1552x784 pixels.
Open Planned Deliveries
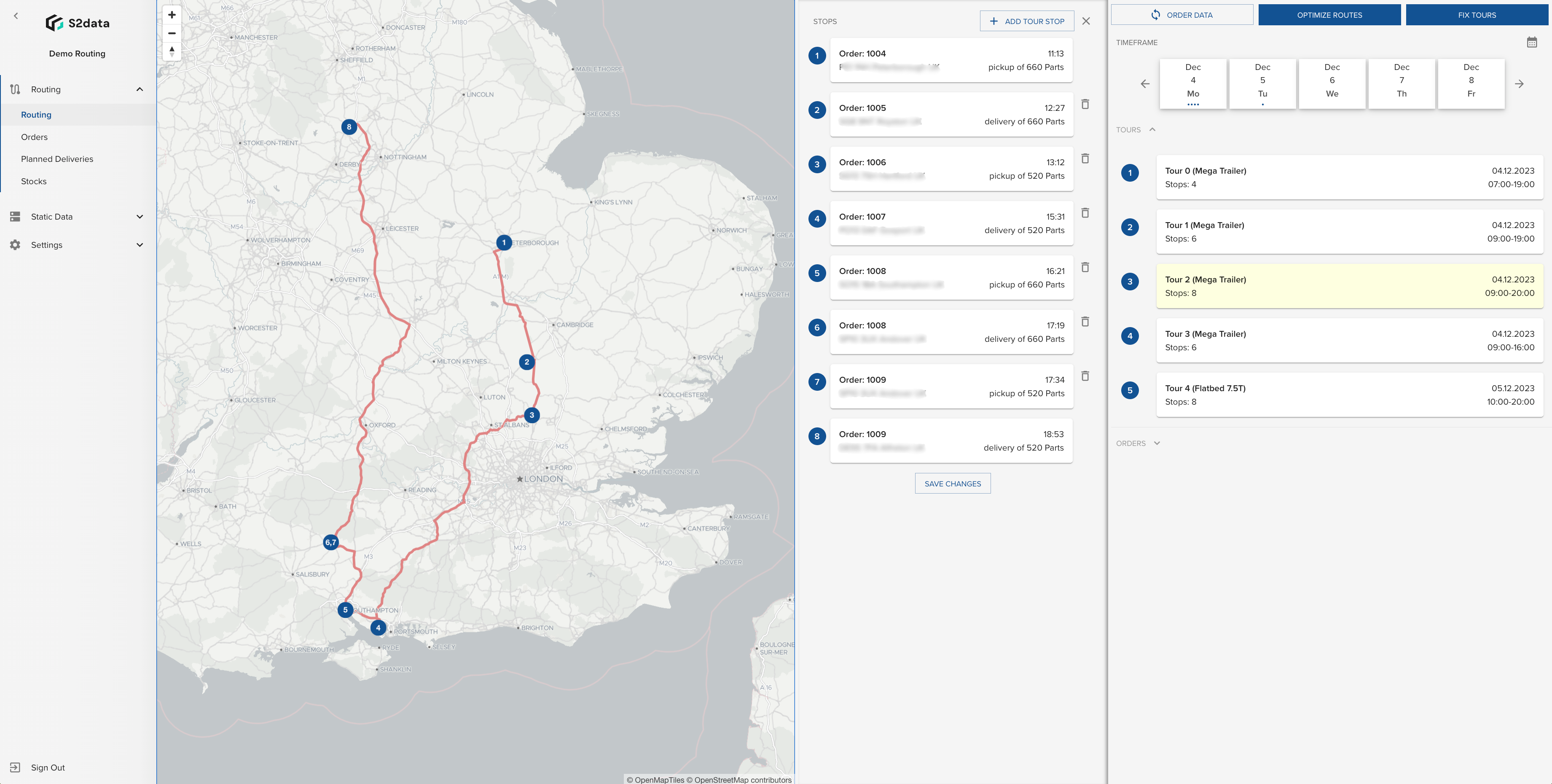[57, 158]
